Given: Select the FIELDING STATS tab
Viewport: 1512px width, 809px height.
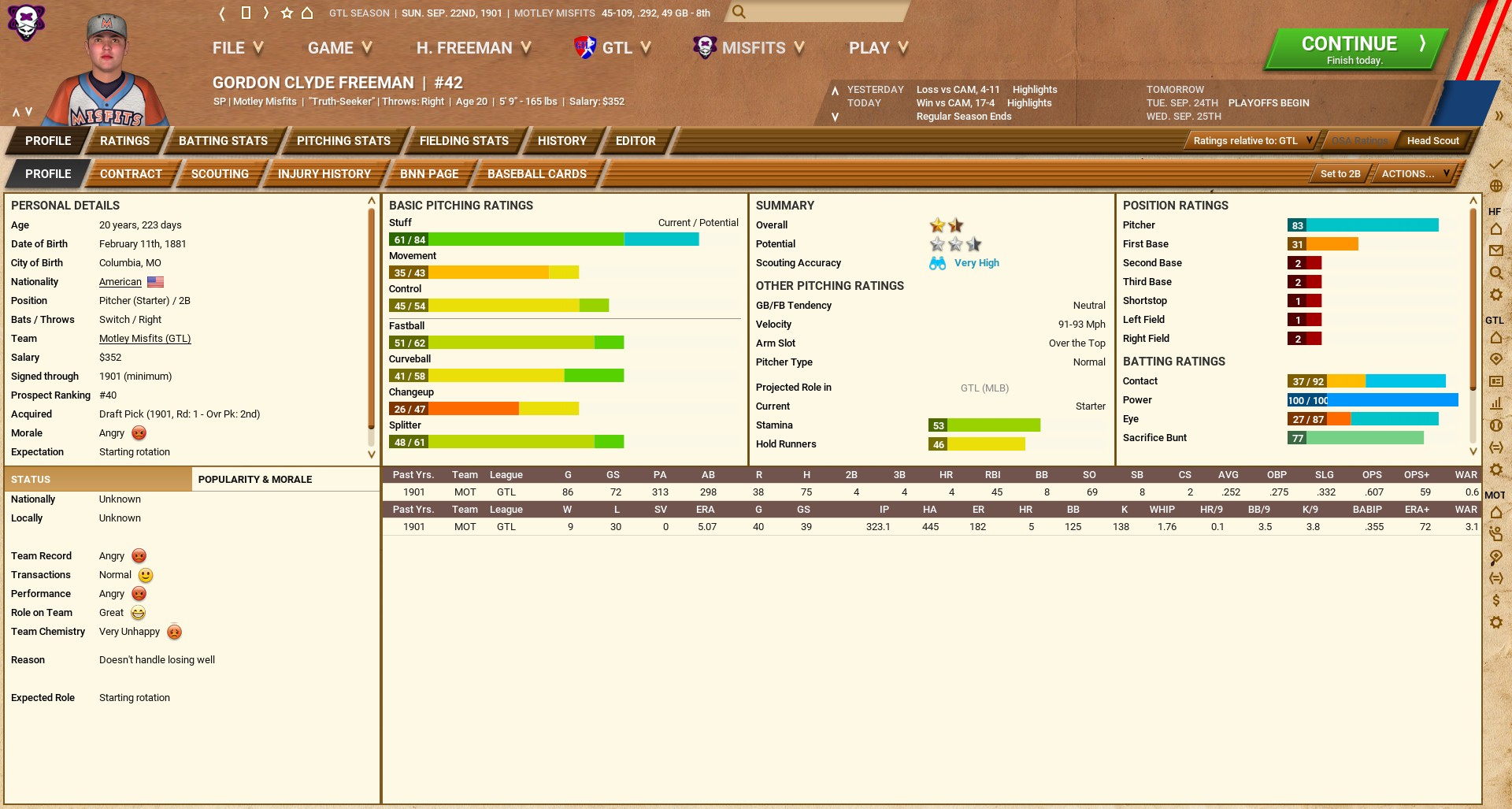Looking at the screenshot, I should coord(464,141).
